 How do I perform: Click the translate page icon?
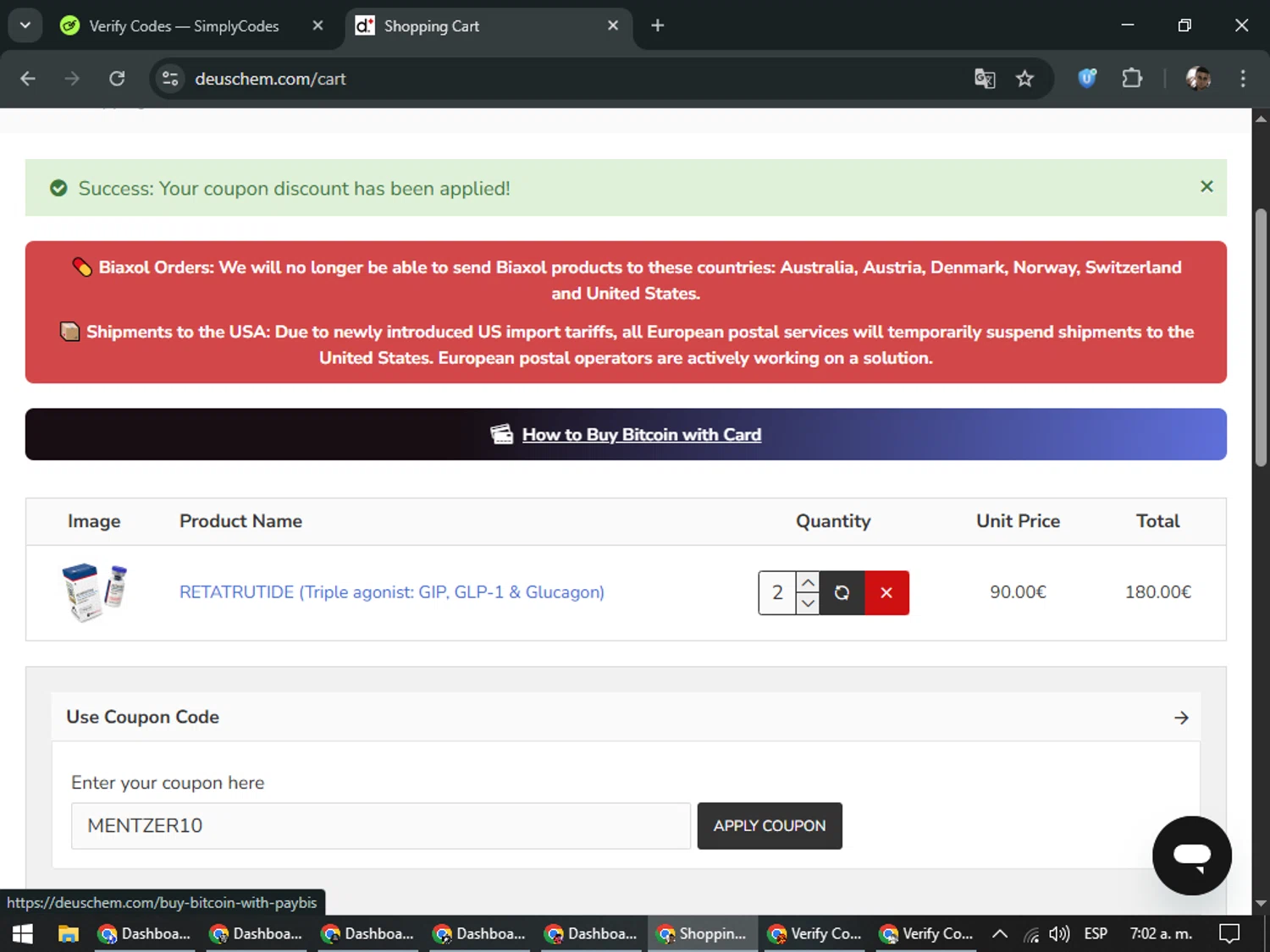[x=985, y=79]
